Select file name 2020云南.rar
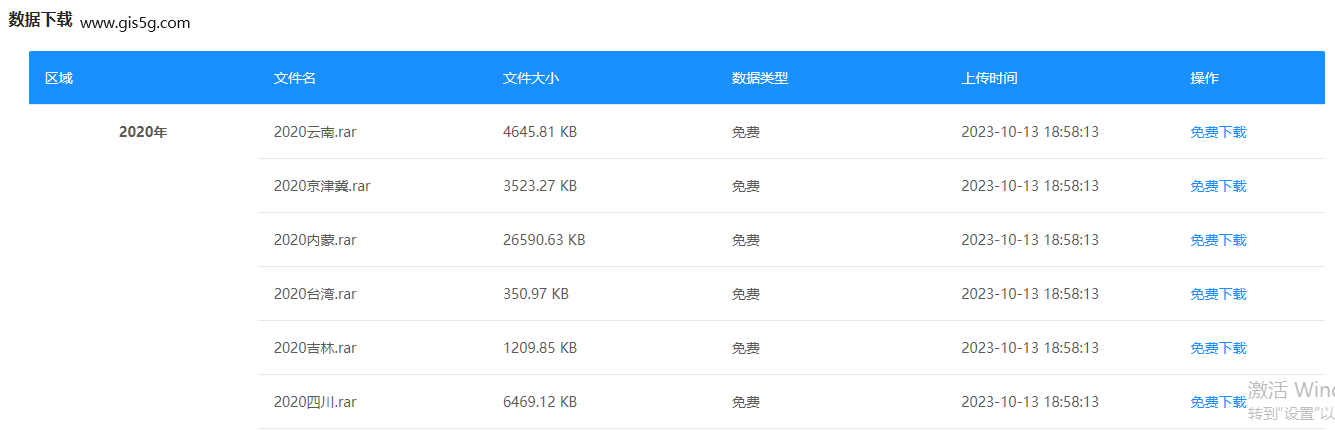1335x431 pixels. coord(315,132)
